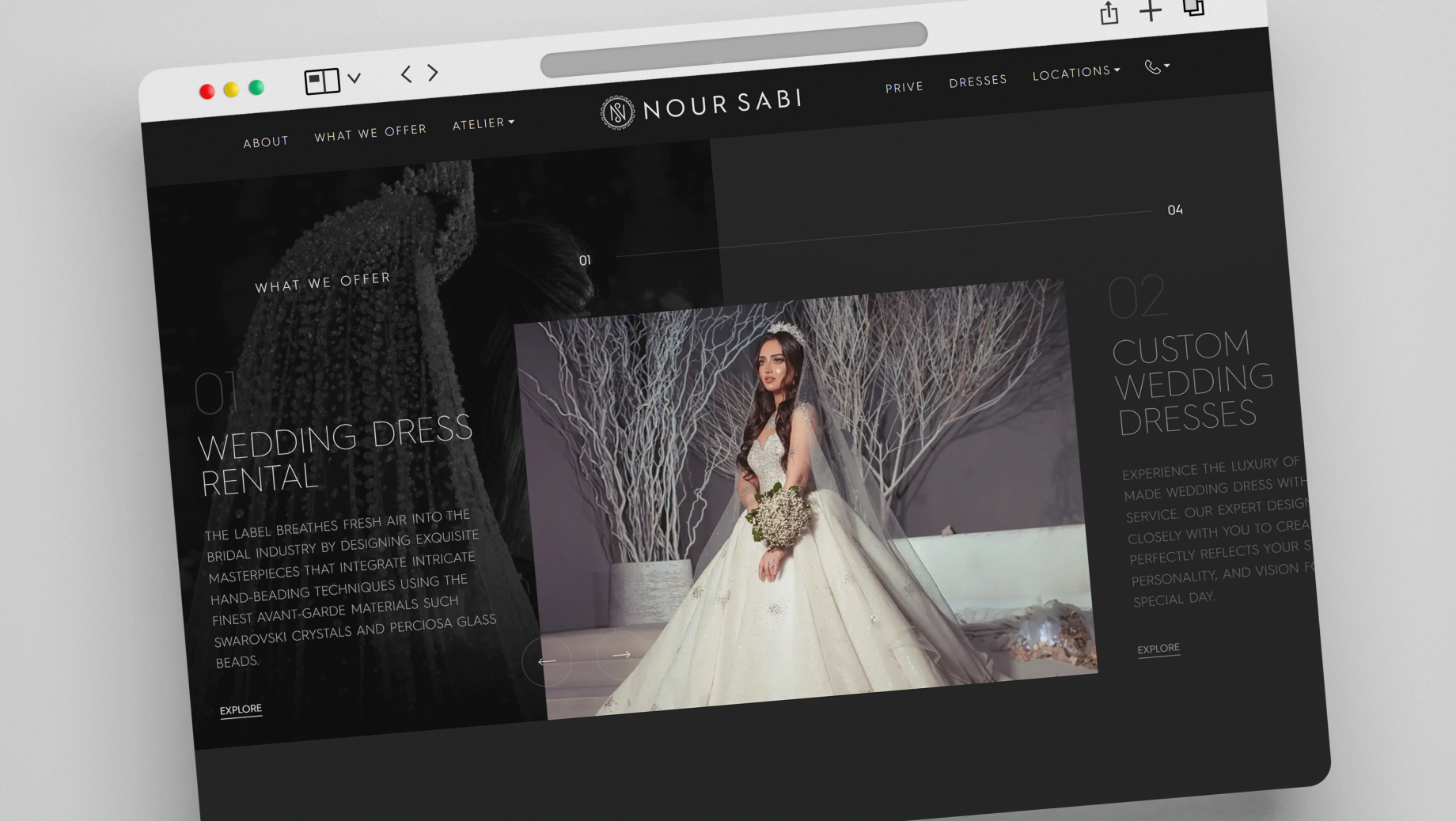Open the phone contact dropdown
Screen dimensions: 1456x821
click(x=1156, y=67)
